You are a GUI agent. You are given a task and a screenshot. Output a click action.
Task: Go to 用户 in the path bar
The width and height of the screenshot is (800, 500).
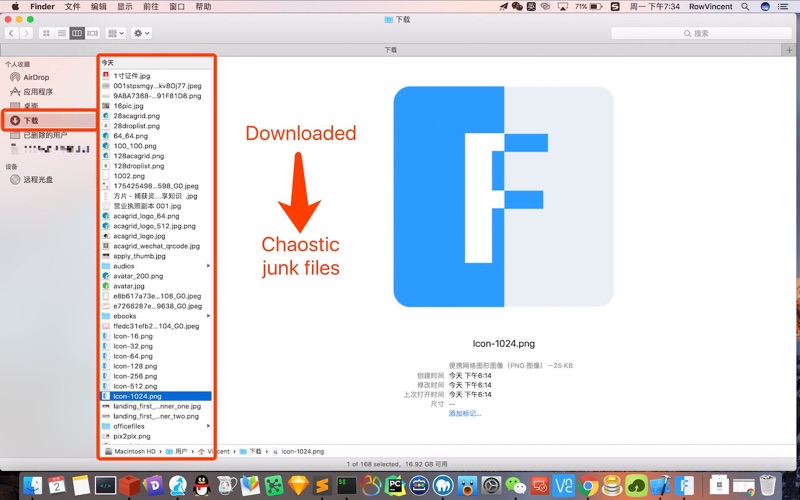point(177,452)
